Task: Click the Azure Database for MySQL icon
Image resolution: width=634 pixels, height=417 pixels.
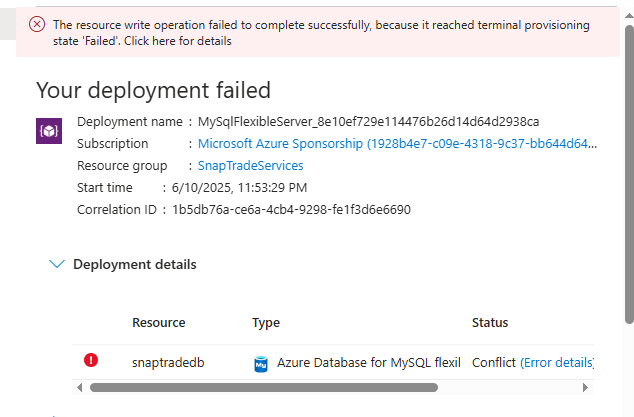Action: (x=261, y=363)
